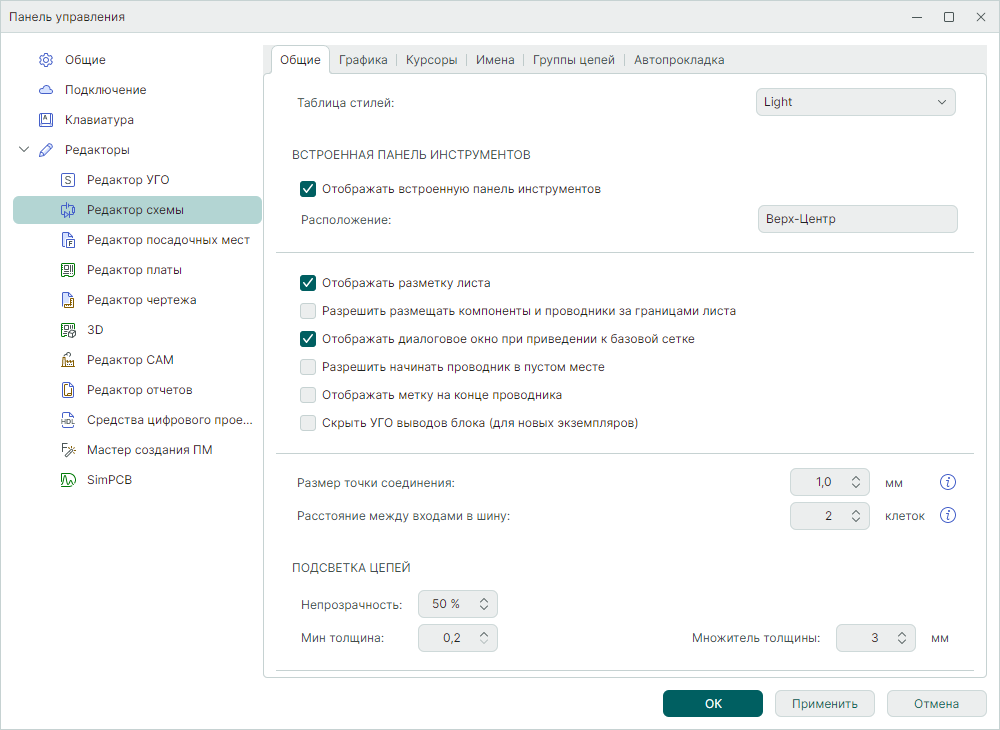1000x730 pixels.
Task: Disable Отображать разметку листа checkbox
Action: [308, 283]
